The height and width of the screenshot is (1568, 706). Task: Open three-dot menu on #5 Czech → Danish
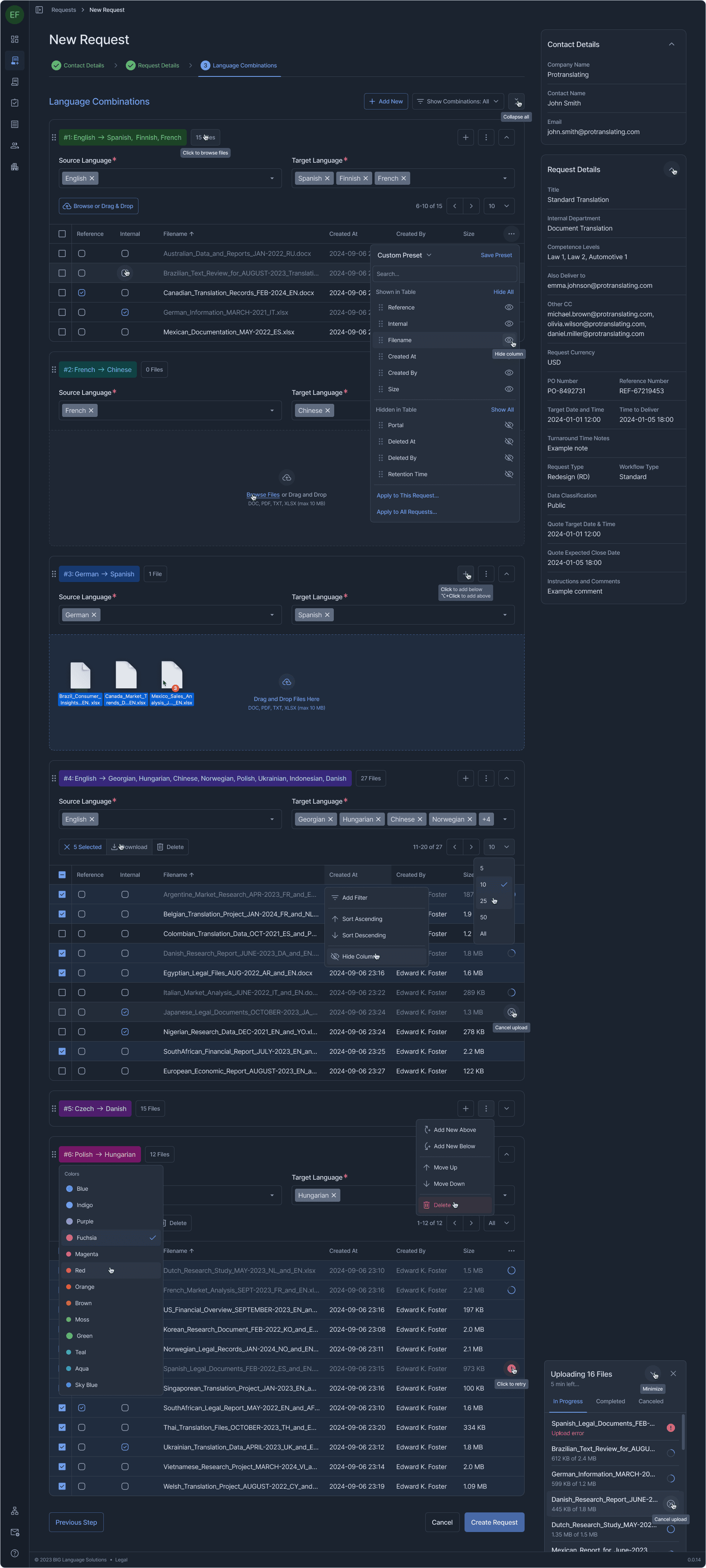[486, 1109]
